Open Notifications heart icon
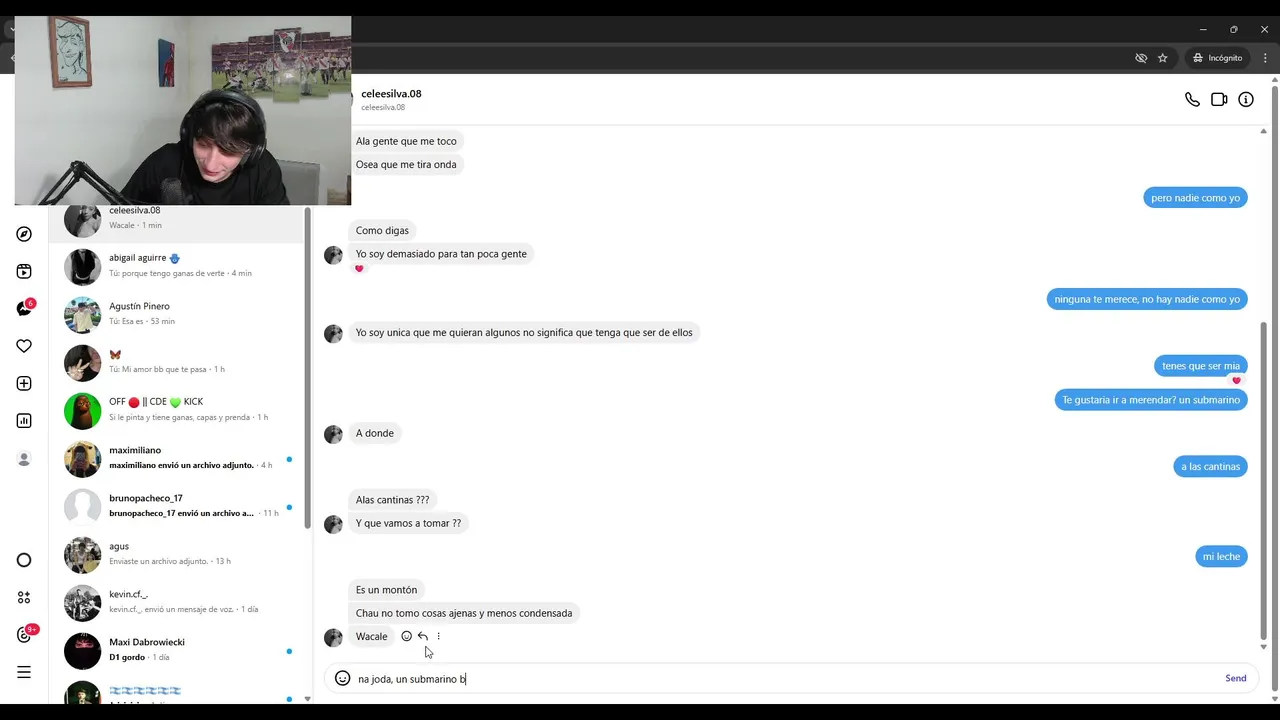This screenshot has height=720, width=1280. [x=24, y=346]
